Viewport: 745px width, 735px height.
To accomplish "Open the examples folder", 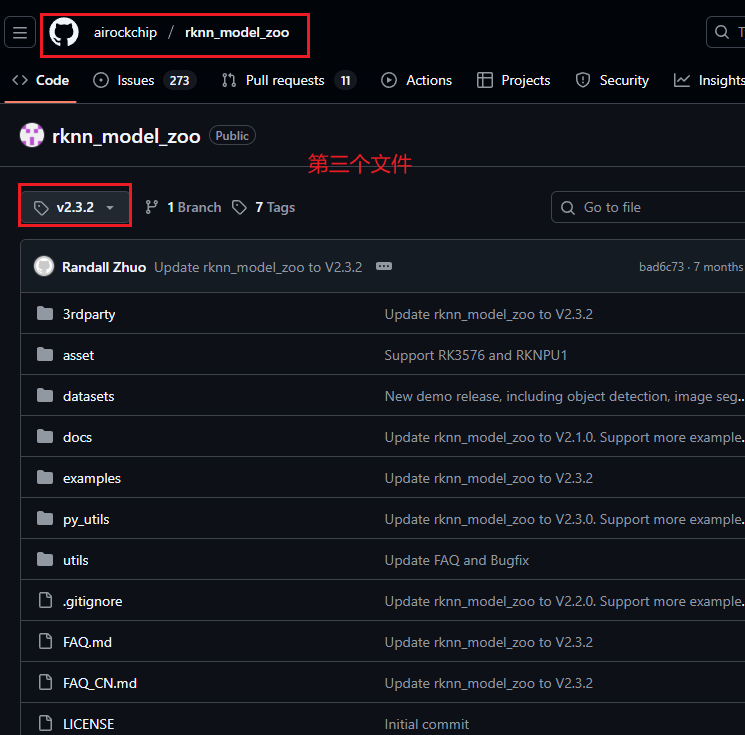I will click(92, 478).
